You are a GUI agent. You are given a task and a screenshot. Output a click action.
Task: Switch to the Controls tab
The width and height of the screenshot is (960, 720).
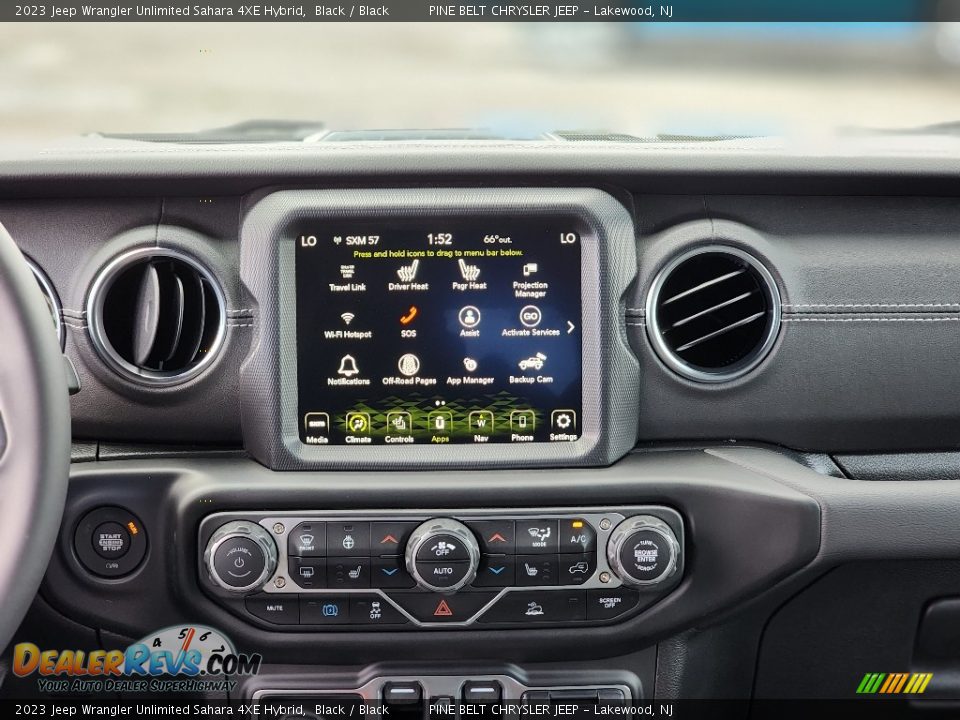click(x=399, y=427)
